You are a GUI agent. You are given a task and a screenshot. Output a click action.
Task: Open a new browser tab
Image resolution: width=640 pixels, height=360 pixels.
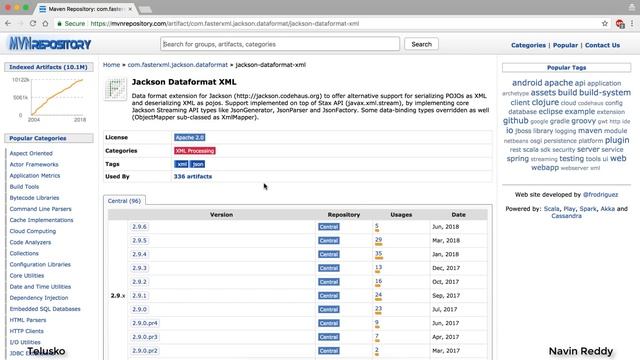[x=145, y=9]
